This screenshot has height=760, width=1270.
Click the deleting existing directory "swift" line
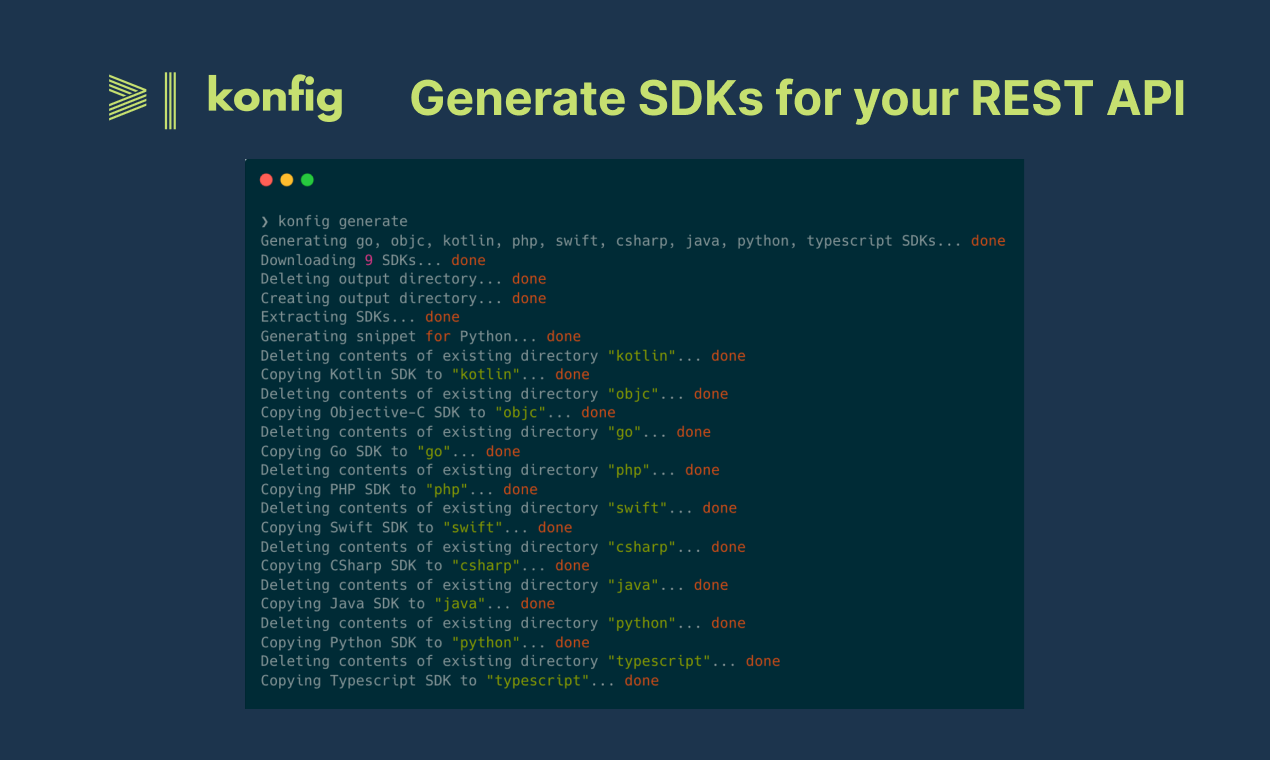tap(499, 508)
